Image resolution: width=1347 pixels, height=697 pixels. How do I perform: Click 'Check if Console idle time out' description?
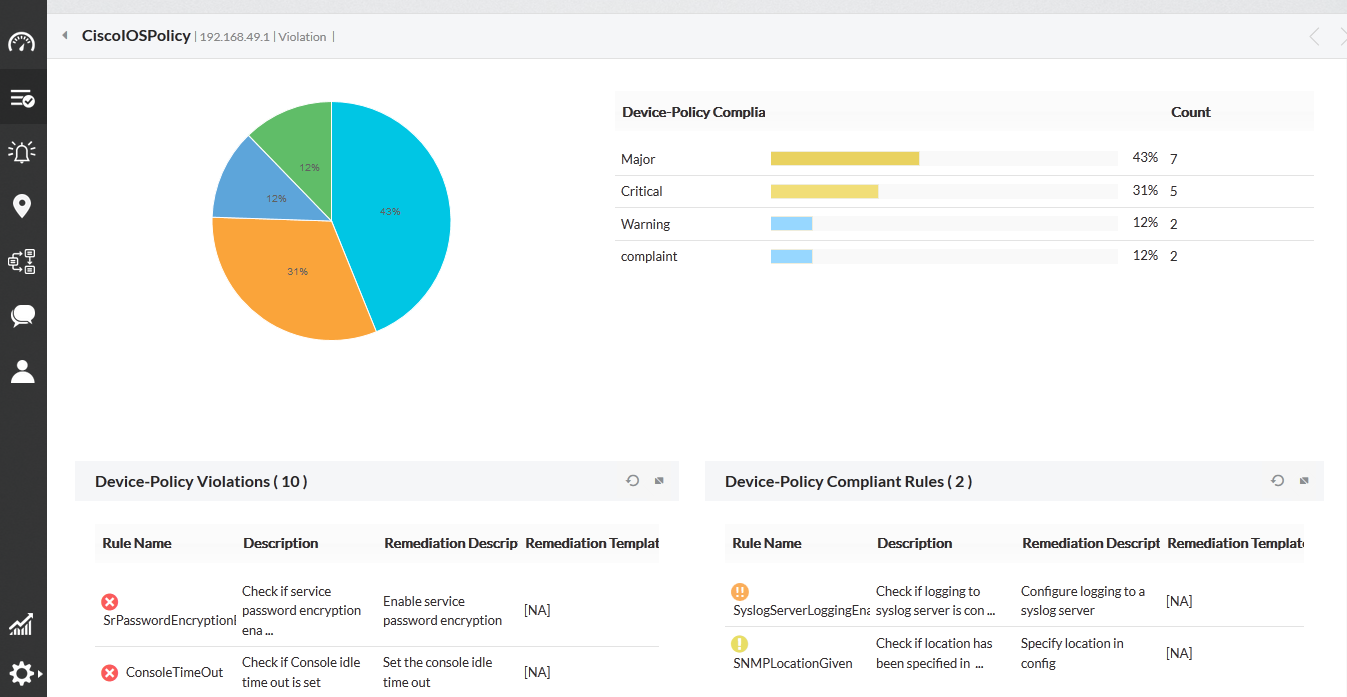301,673
